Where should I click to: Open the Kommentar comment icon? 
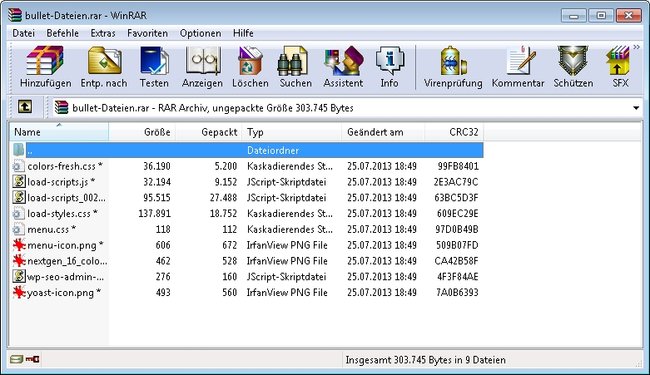(x=520, y=60)
